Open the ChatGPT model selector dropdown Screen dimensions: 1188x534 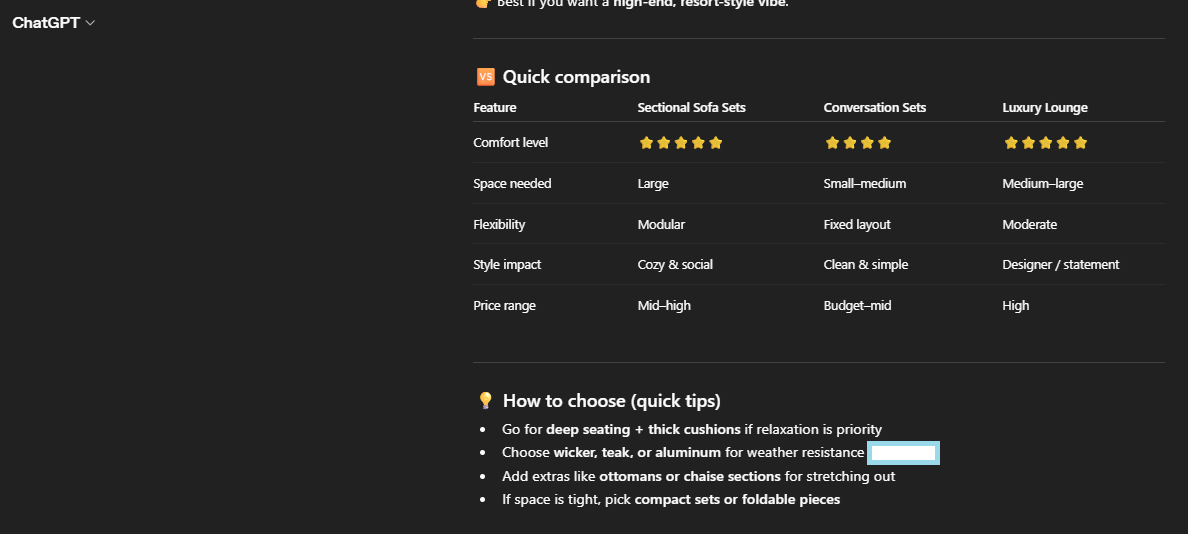pyautogui.click(x=53, y=23)
